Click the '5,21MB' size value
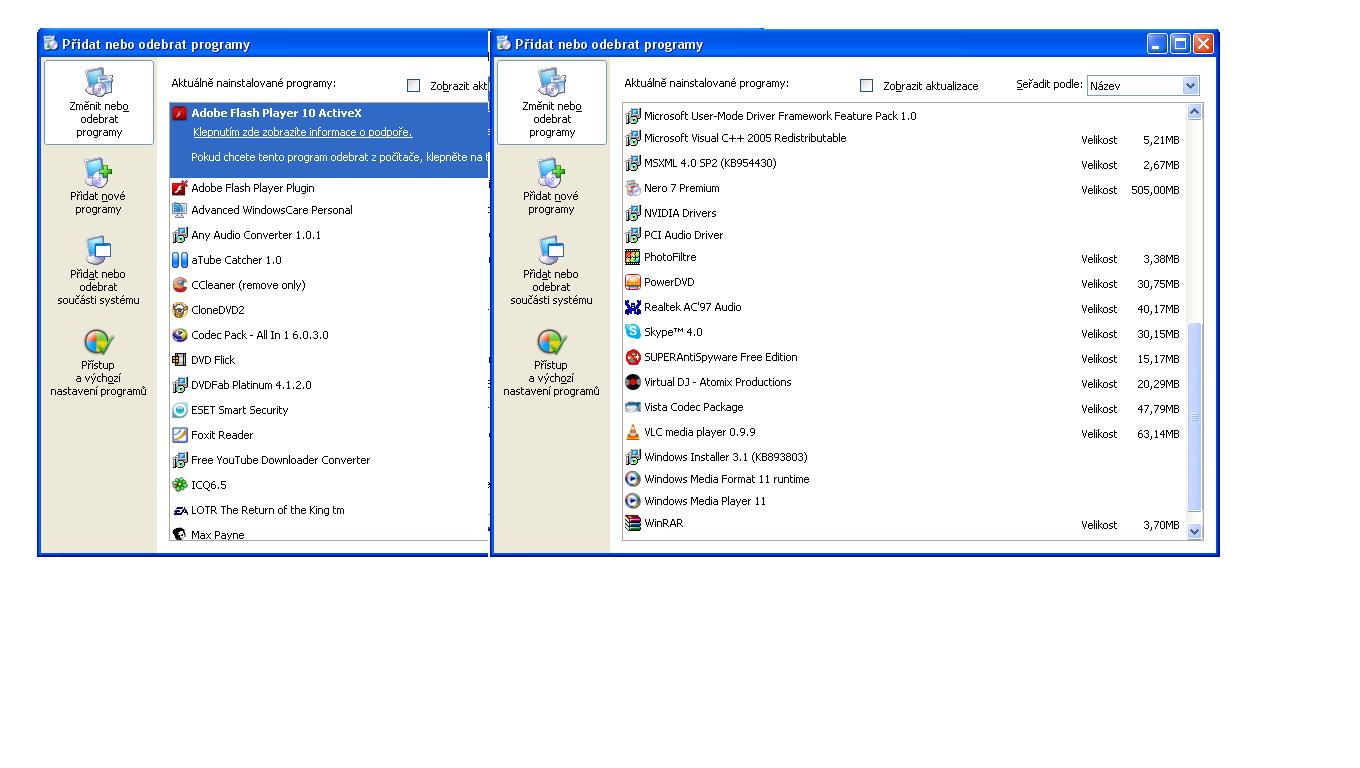 click(x=1161, y=140)
